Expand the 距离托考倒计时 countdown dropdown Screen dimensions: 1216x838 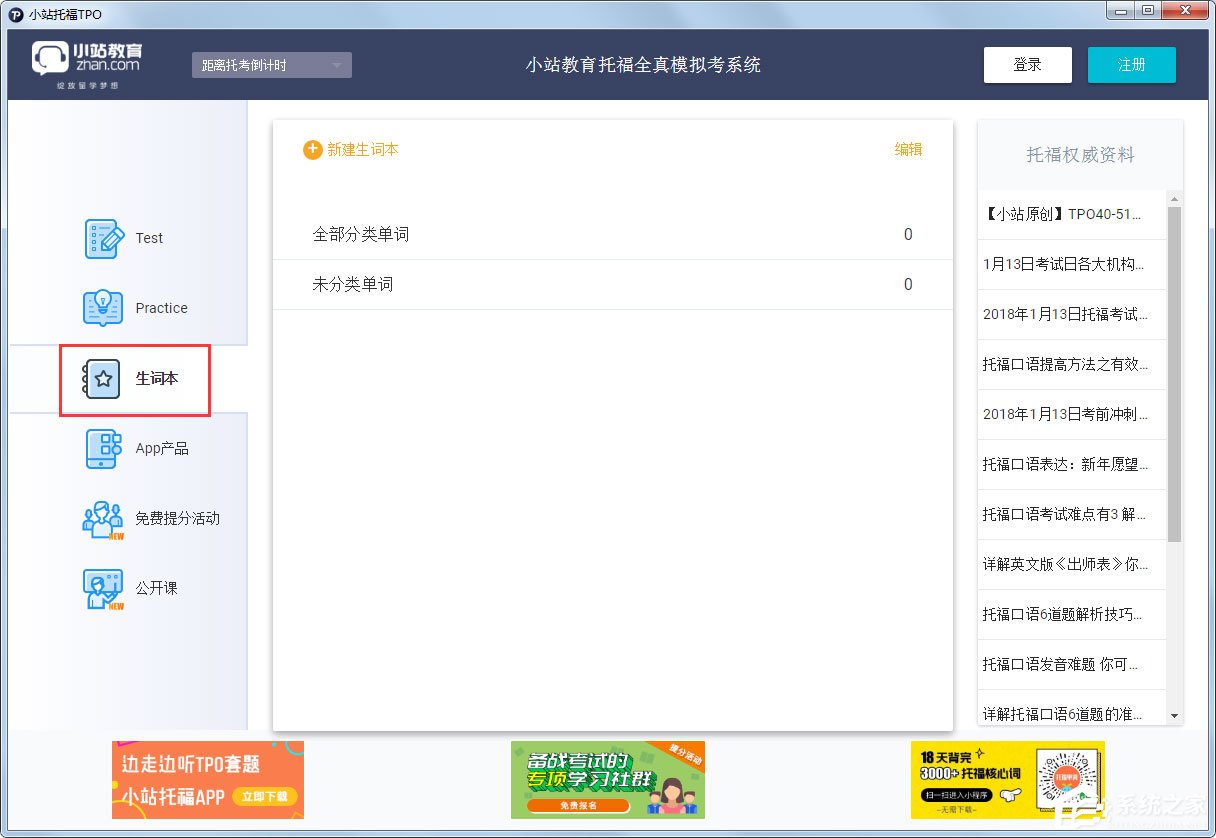pyautogui.click(x=271, y=64)
